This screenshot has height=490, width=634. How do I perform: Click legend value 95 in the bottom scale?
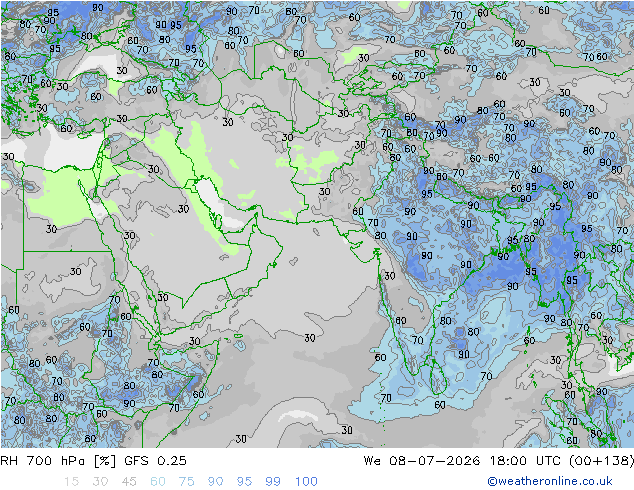pyautogui.click(x=244, y=481)
